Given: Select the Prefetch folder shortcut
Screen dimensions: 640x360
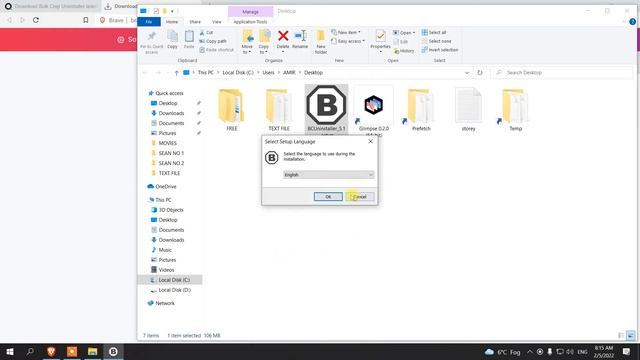Looking at the screenshot, I should point(421,109).
